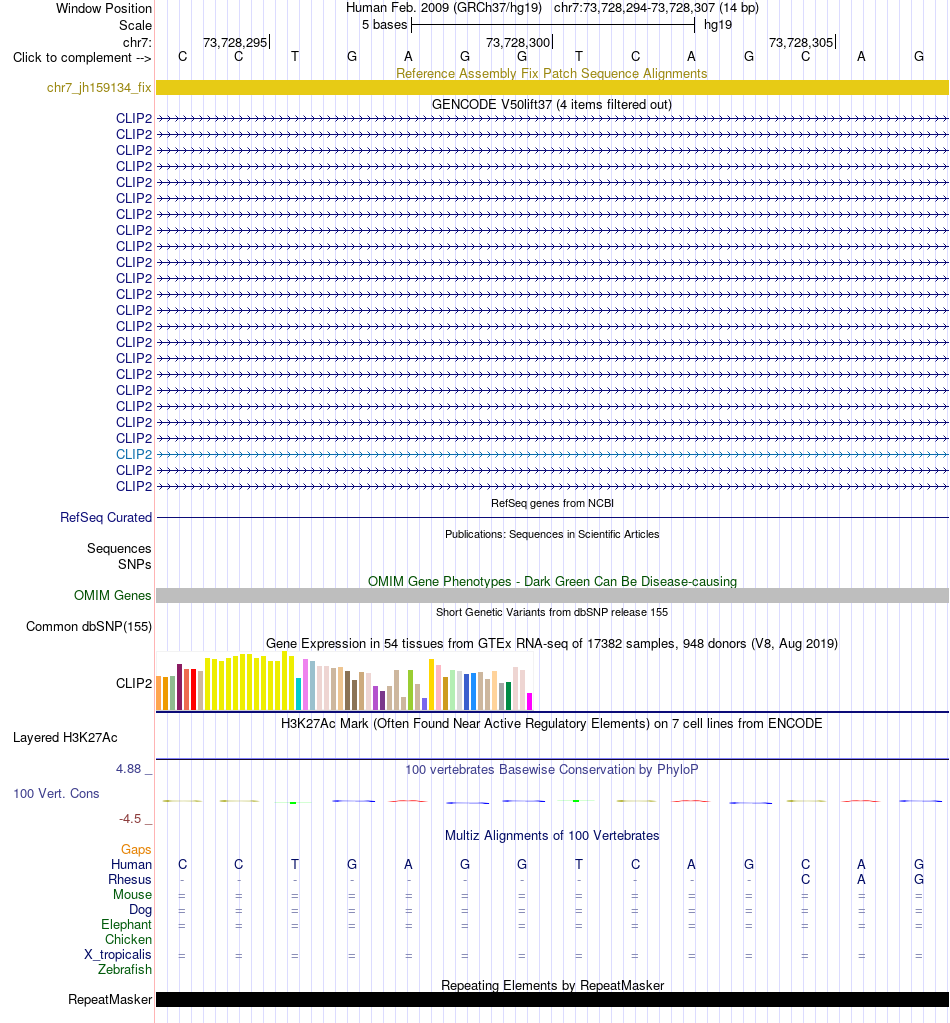Click the CLIP2 label beside GTEx bar chart

[x=134, y=683]
